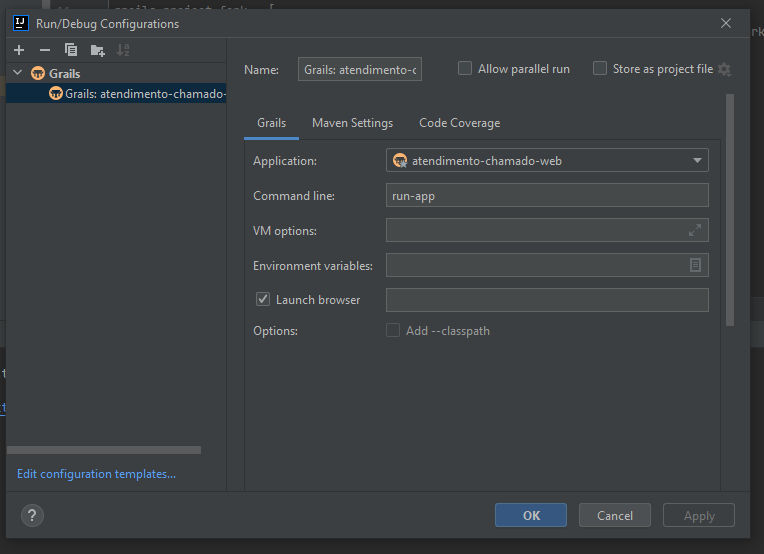Toggle Store as project file
This screenshot has width=764, height=554.
point(600,68)
